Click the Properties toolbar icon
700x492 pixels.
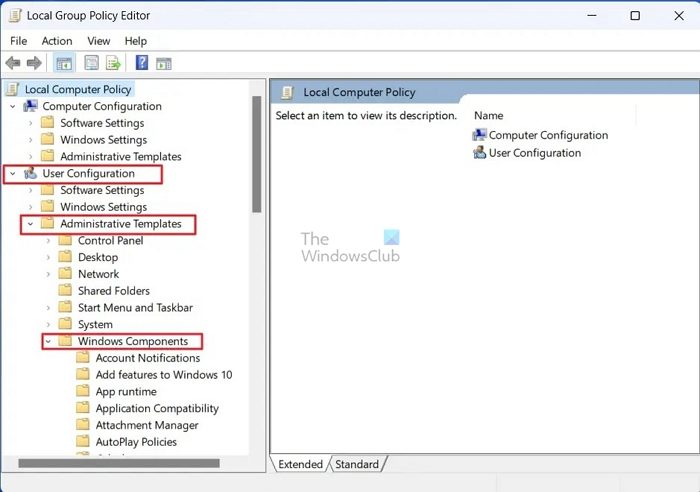pos(92,63)
